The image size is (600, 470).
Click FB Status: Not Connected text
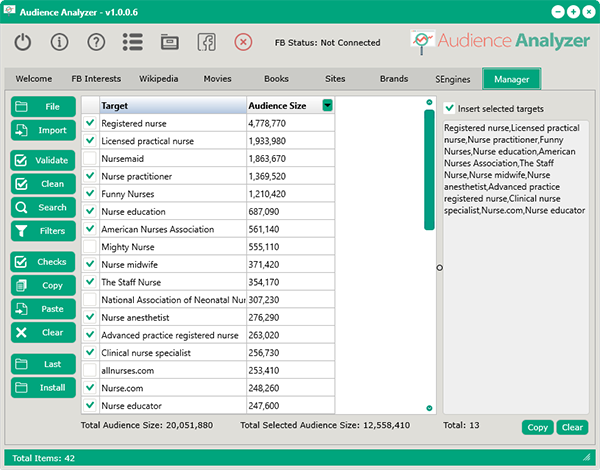coord(328,42)
